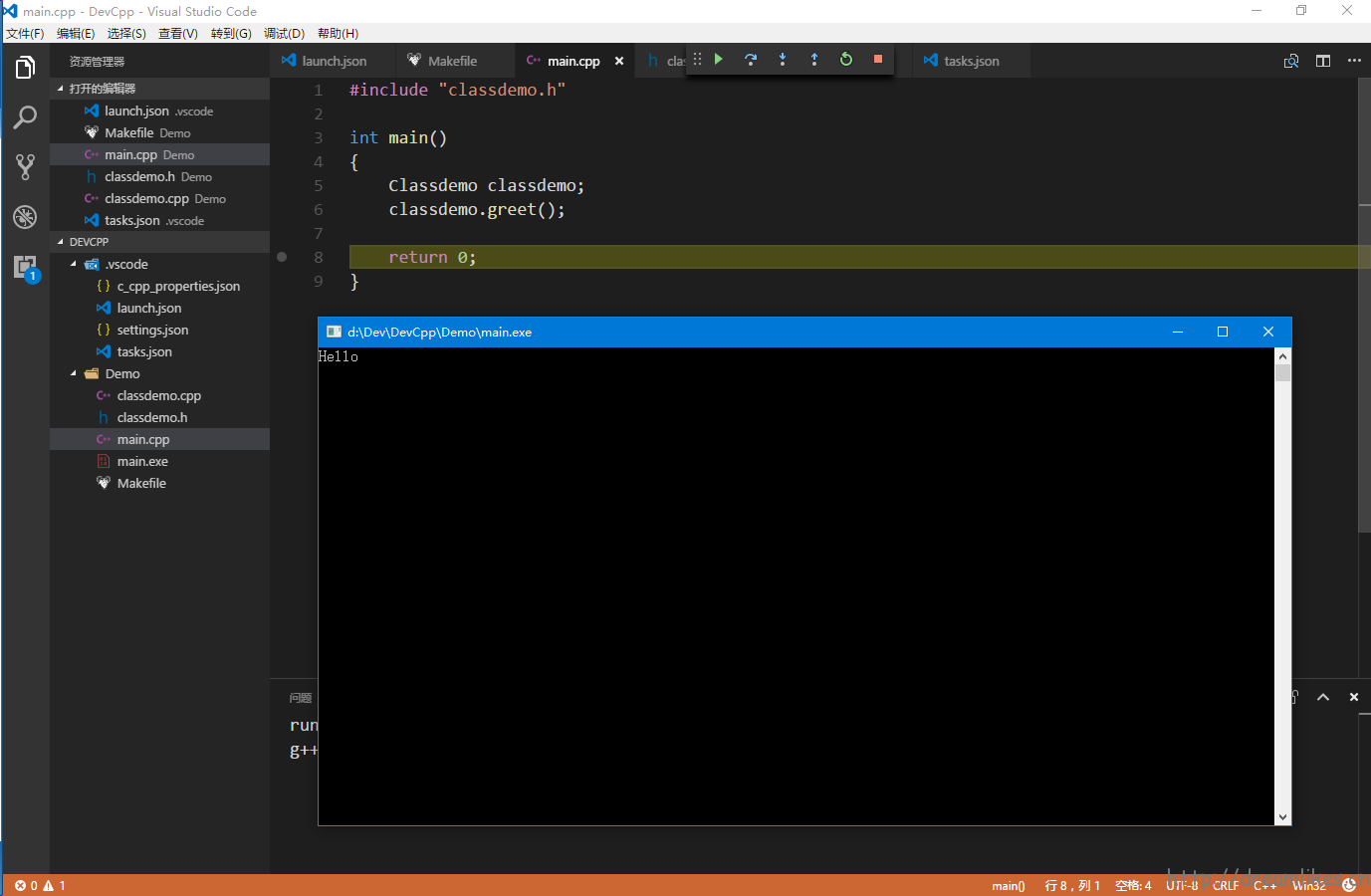
Task: Maximize the bottom panel with chevron
Action: click(x=1323, y=697)
